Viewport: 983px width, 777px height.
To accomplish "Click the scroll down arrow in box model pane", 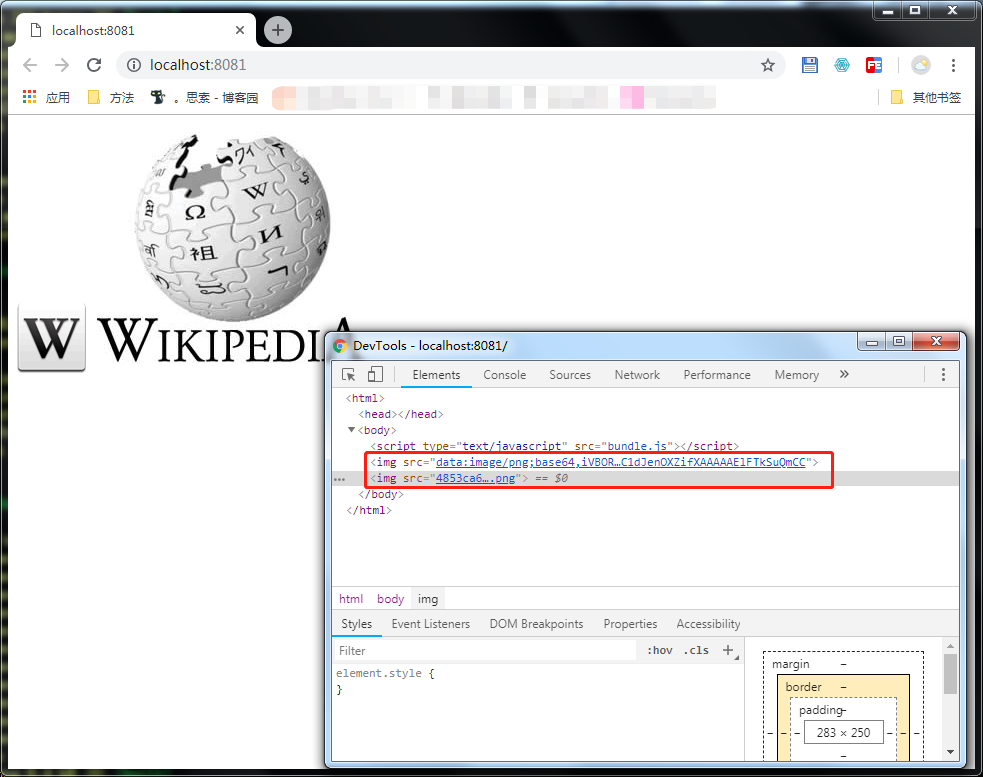I will click(x=950, y=752).
